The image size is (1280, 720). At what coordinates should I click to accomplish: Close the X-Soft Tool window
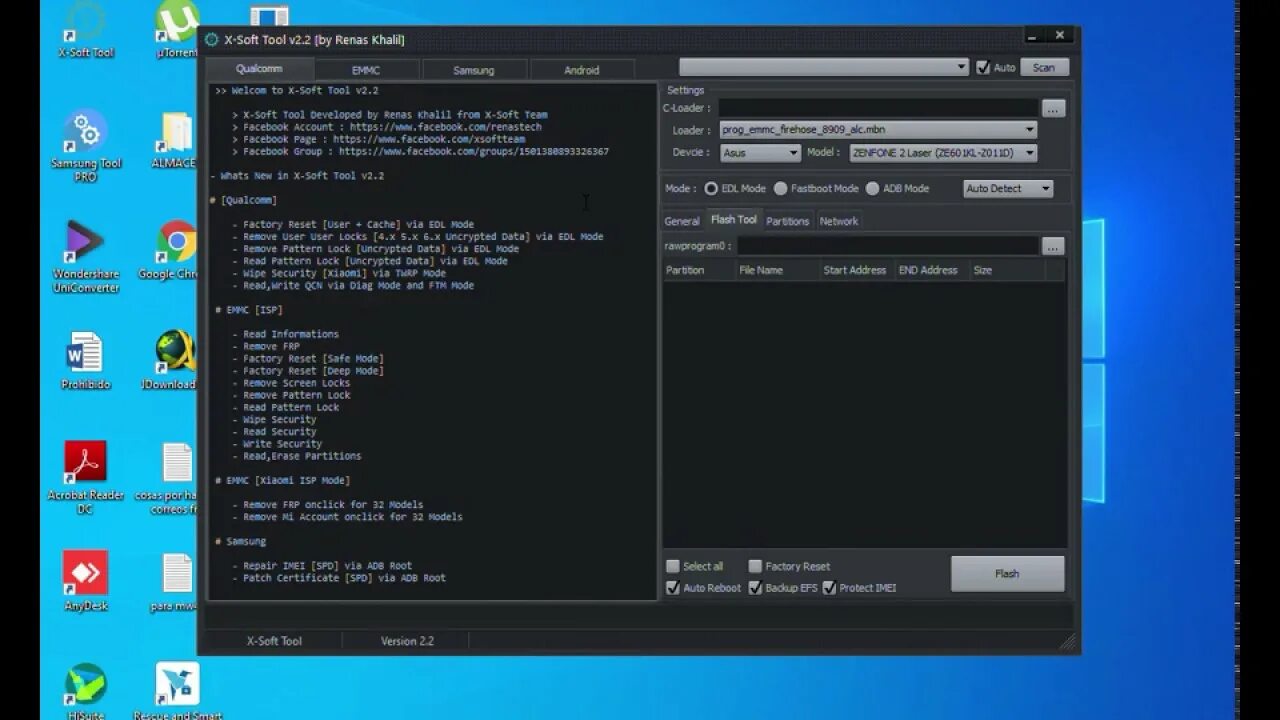click(1061, 36)
